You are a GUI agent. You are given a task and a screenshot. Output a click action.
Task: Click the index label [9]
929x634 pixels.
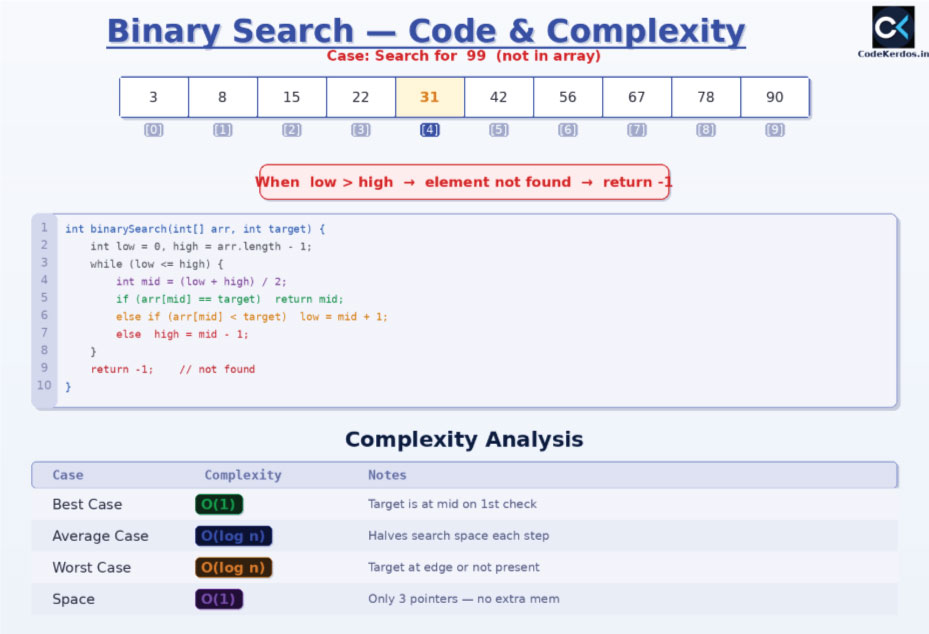click(774, 130)
